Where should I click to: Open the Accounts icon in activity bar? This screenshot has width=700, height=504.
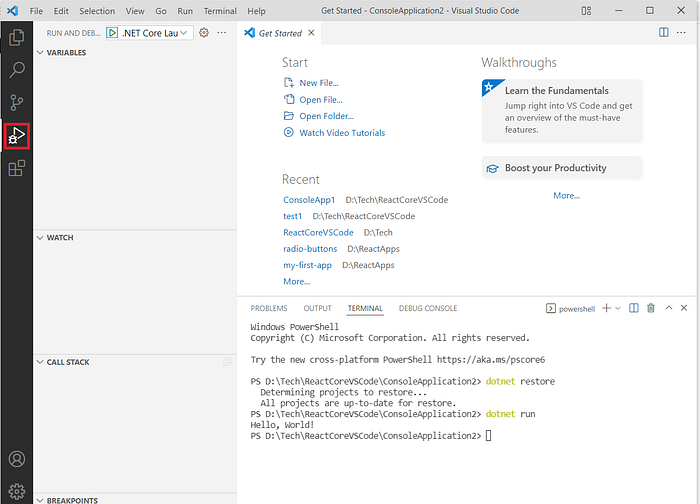[x=17, y=459]
